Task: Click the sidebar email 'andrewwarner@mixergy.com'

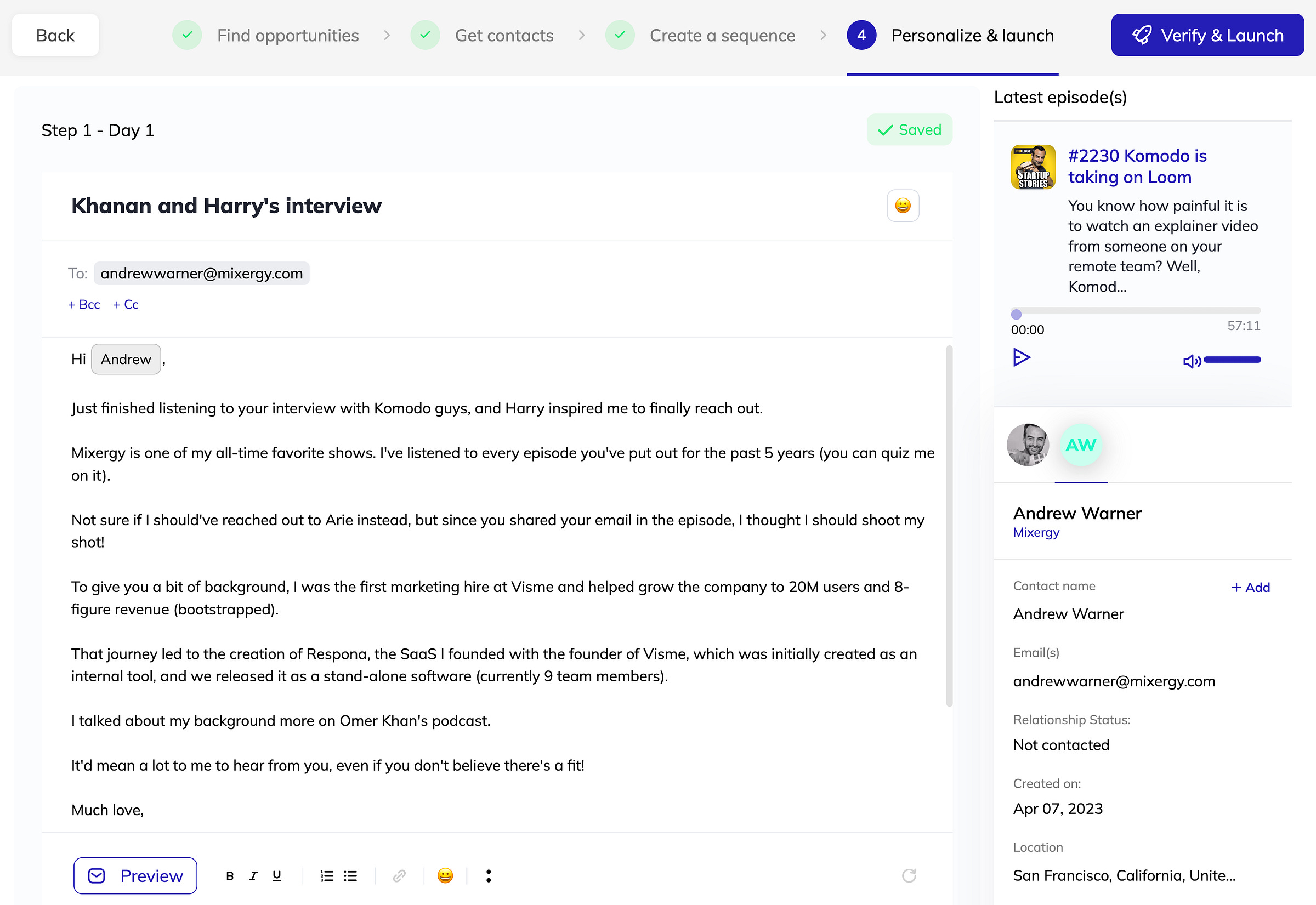Action: point(1114,681)
